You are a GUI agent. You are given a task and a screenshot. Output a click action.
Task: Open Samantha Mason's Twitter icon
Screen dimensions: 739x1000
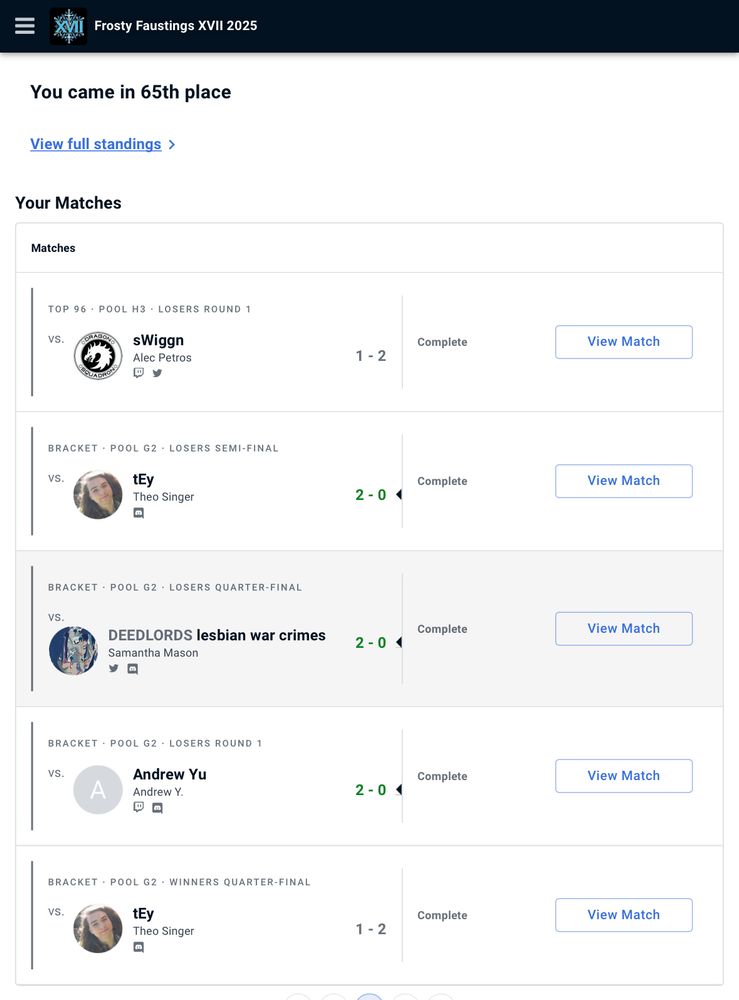tap(114, 669)
